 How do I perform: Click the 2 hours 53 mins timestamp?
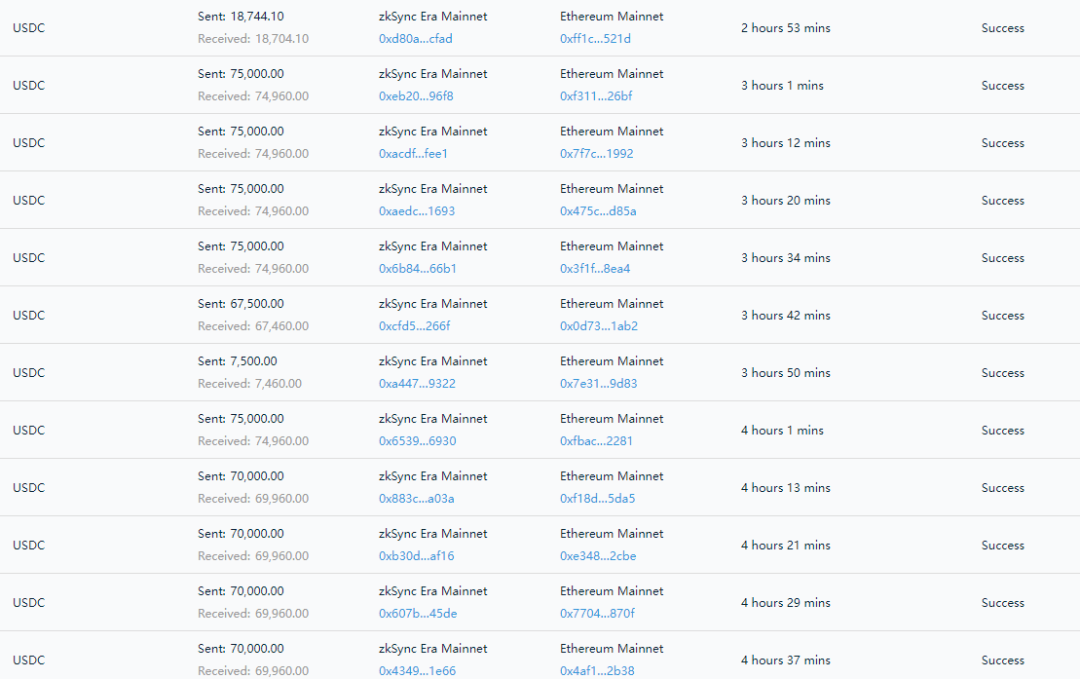point(785,28)
